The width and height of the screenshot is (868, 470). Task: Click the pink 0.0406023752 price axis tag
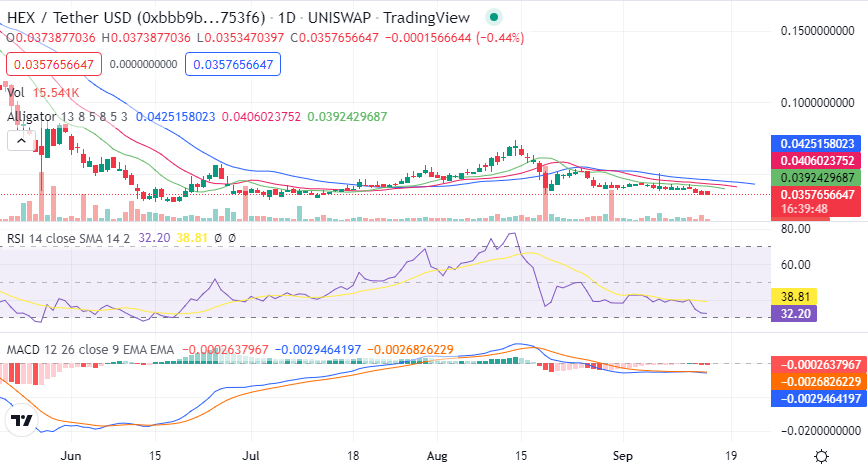817,161
